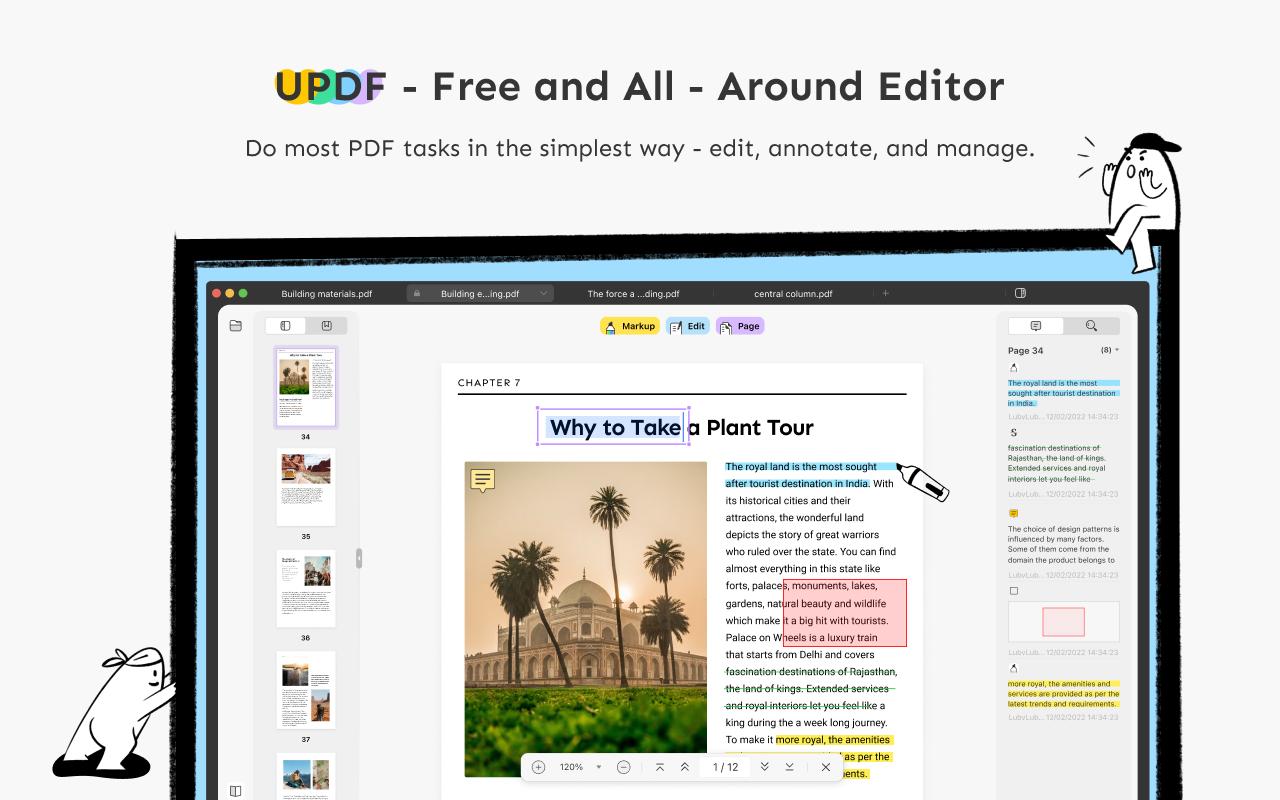Select the Markup mode button
Screen dimensions: 1280x800
(x=630, y=326)
